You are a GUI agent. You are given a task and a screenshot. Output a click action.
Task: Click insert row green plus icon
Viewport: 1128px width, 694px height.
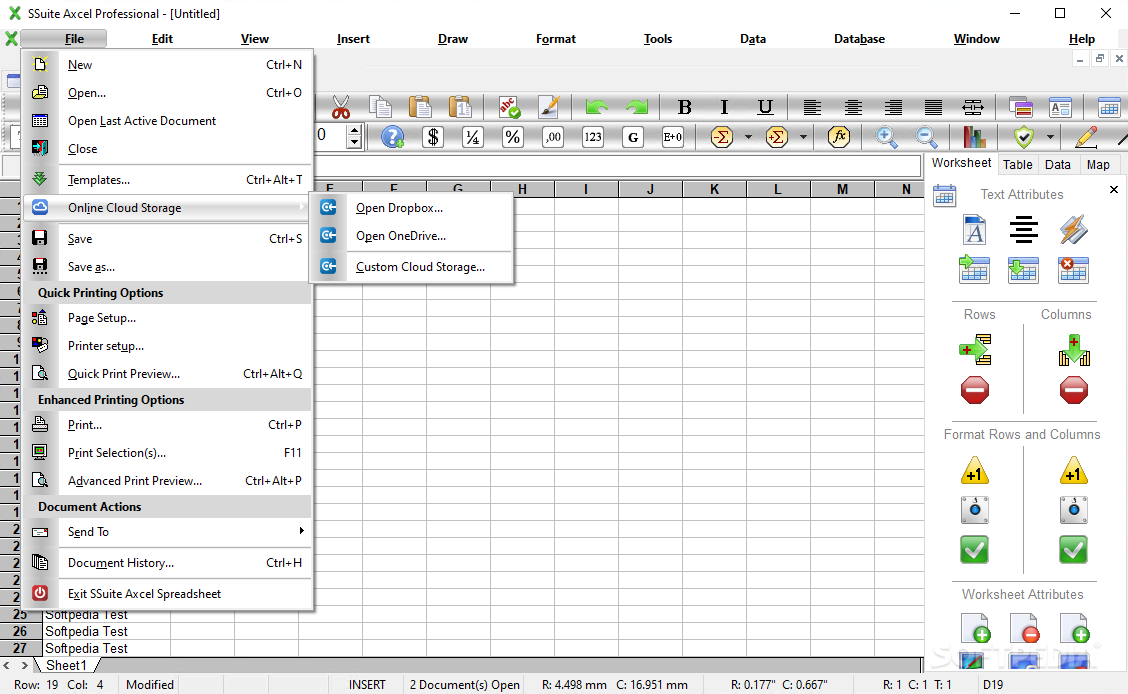click(x=975, y=350)
